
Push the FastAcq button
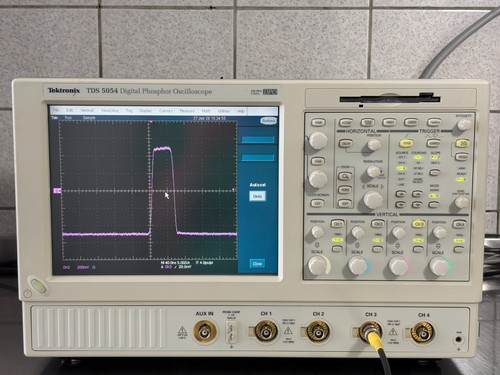point(434,123)
